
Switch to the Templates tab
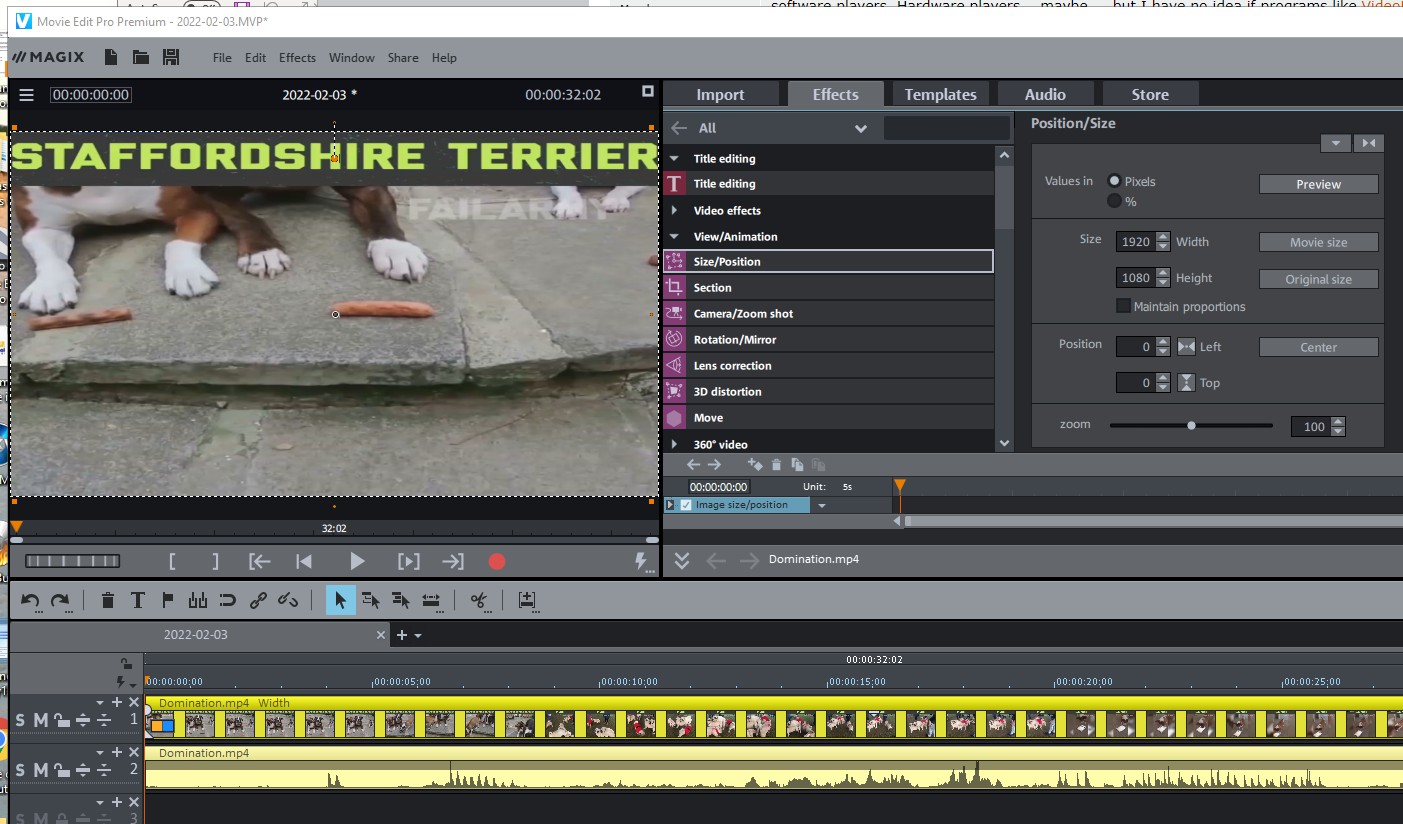(940, 94)
